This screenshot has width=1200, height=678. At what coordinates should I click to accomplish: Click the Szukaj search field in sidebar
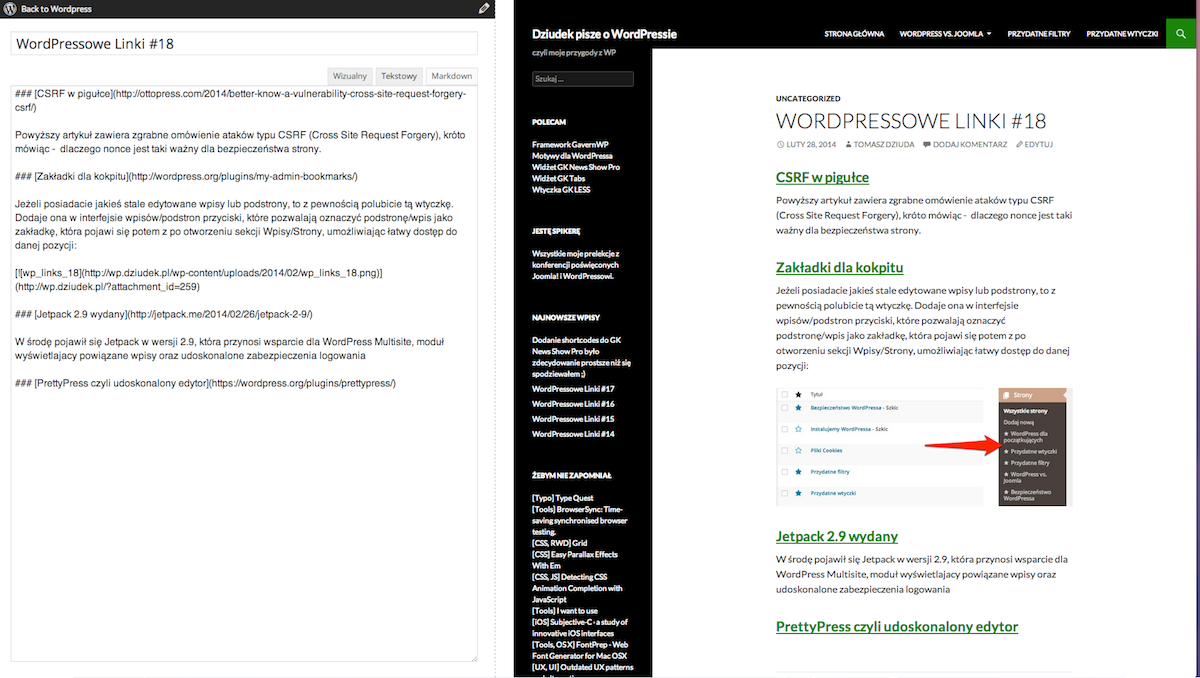(x=583, y=79)
